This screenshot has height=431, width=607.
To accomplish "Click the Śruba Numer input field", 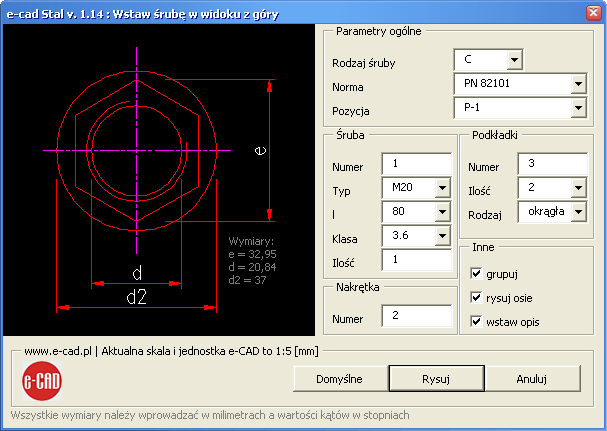I will point(417,164).
